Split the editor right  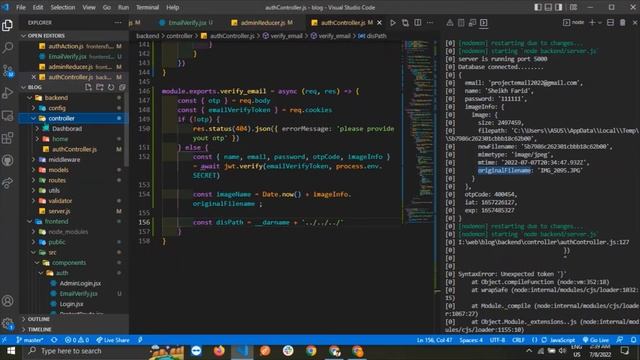click(418, 23)
